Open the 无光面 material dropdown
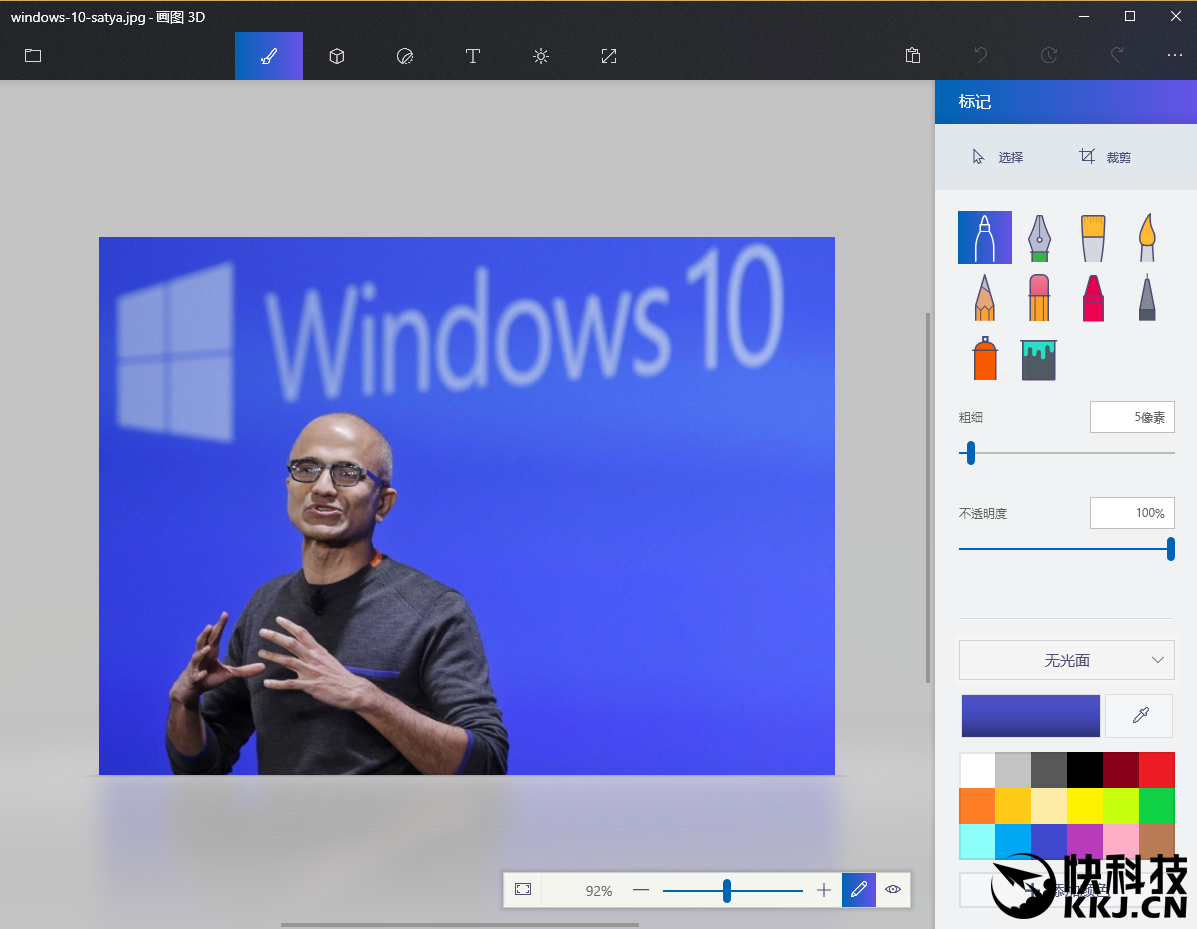This screenshot has width=1197, height=929. point(1066,660)
